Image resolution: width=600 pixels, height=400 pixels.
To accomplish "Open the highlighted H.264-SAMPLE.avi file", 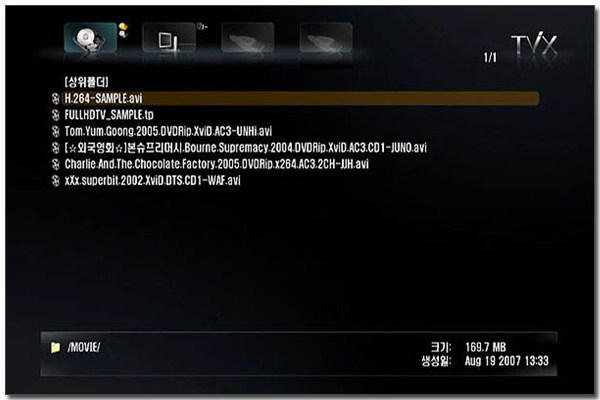I will coord(301,98).
